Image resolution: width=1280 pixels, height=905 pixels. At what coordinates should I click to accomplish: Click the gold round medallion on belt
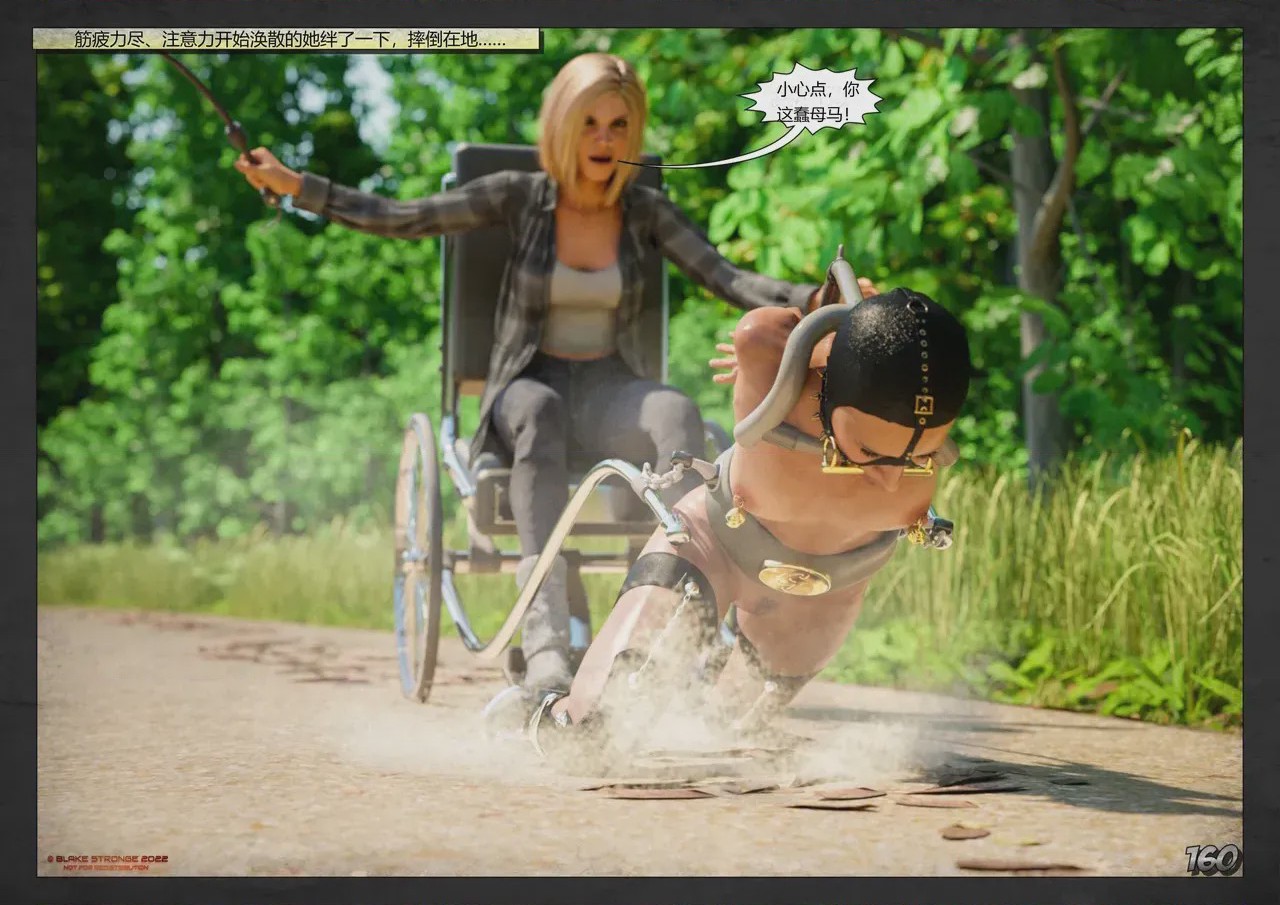pyautogui.click(x=792, y=578)
